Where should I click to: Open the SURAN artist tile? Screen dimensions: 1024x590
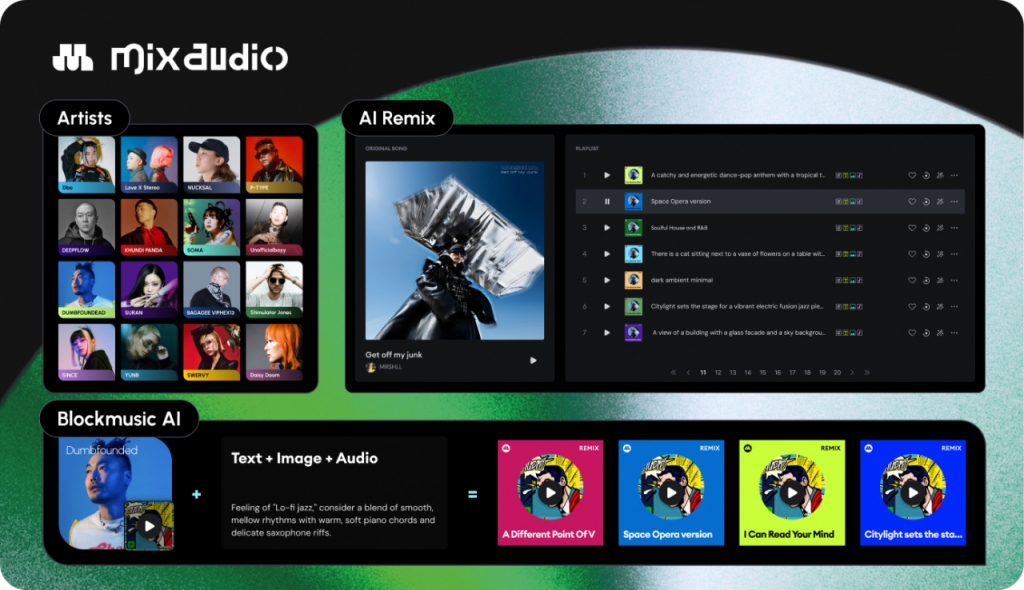click(x=149, y=290)
